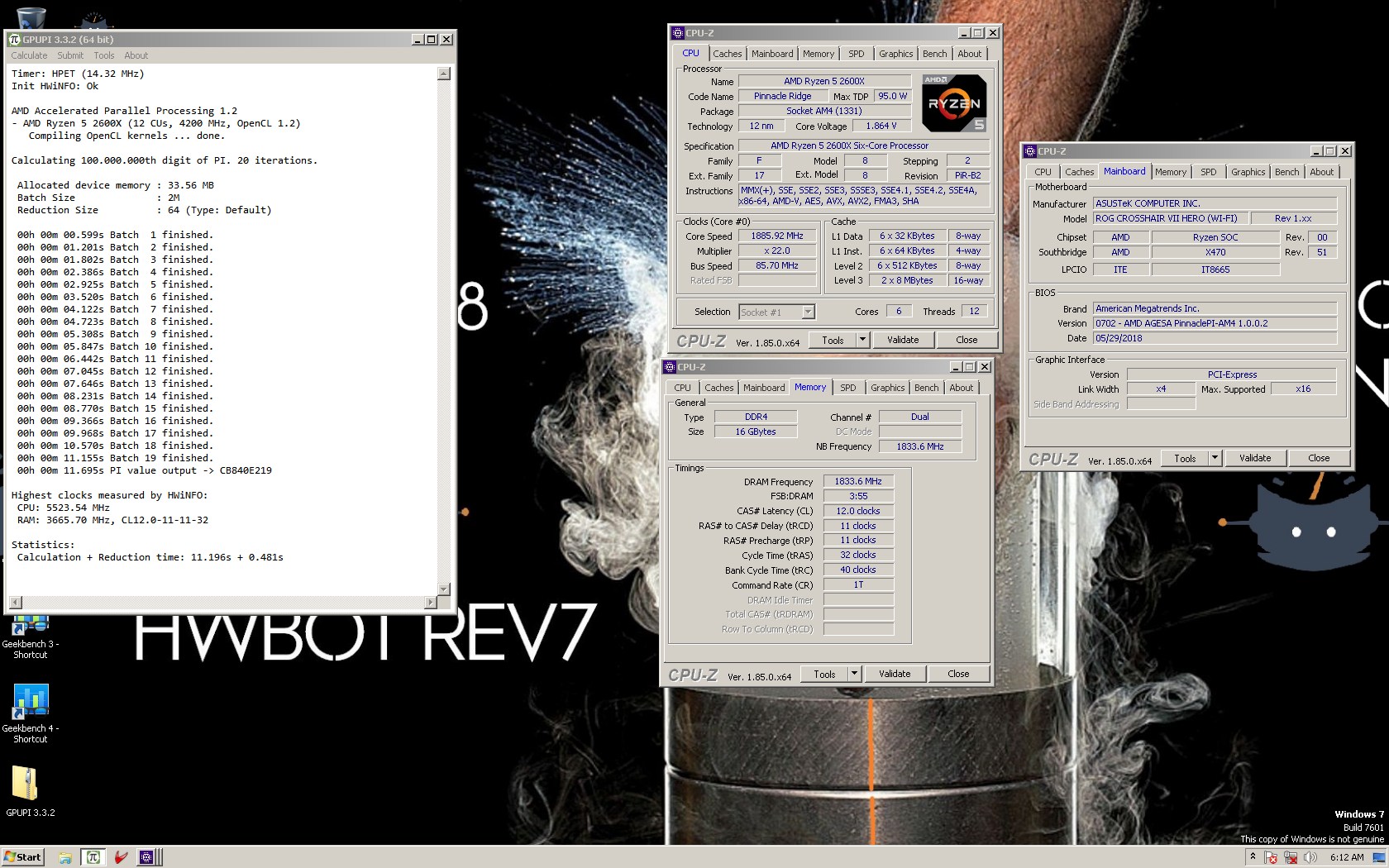Switch to Caches tab in top CPU-Z
The height and width of the screenshot is (868, 1389).
click(728, 54)
